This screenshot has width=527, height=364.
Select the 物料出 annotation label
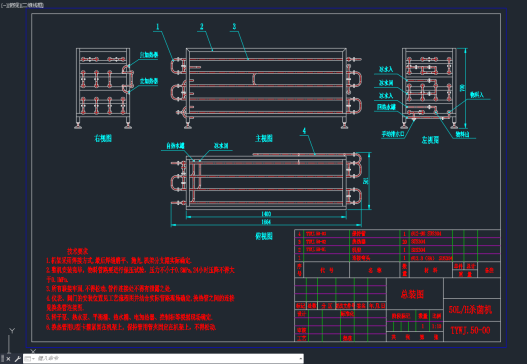(x=462, y=134)
